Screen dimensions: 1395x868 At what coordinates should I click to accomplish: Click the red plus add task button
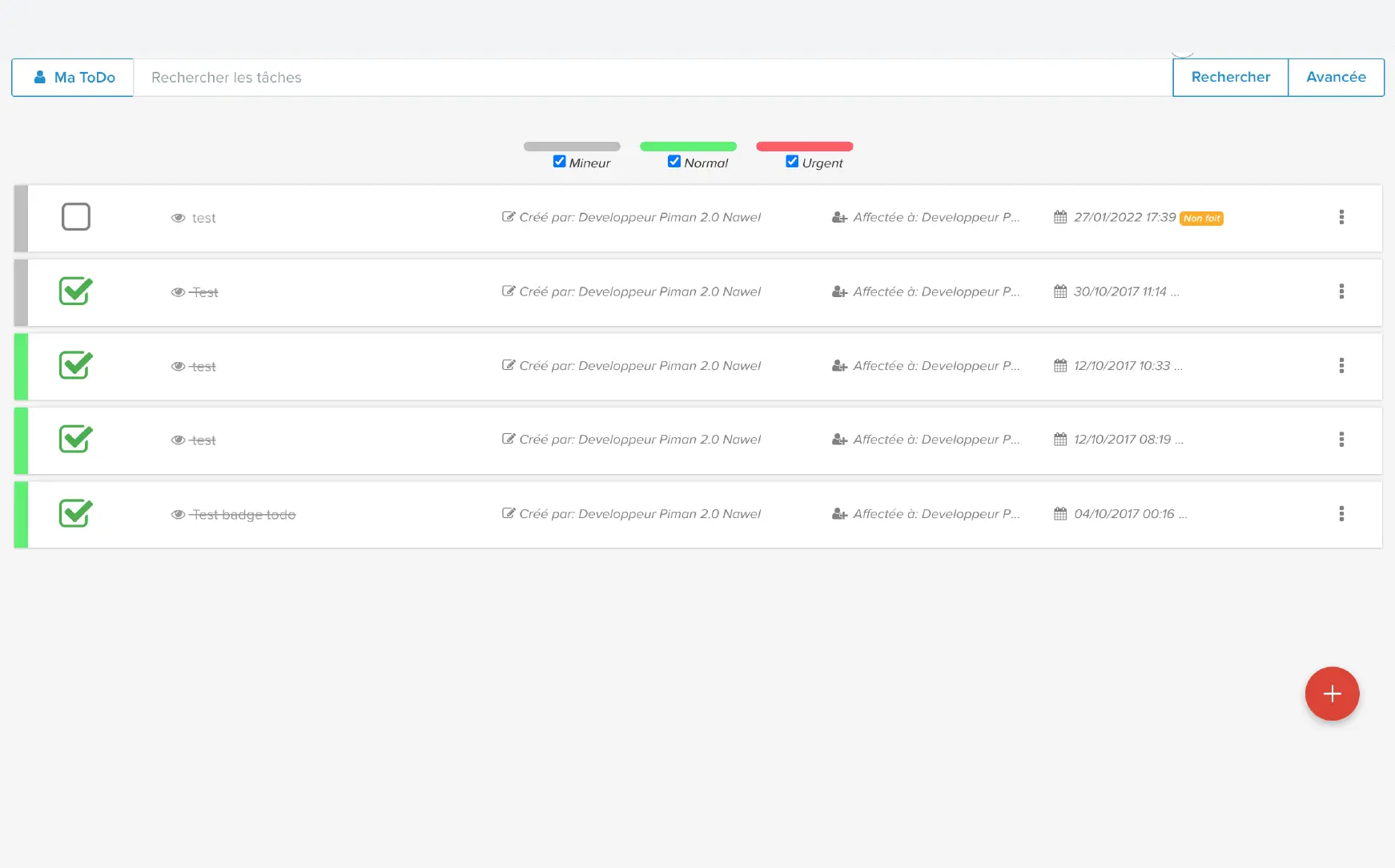pyautogui.click(x=1332, y=693)
